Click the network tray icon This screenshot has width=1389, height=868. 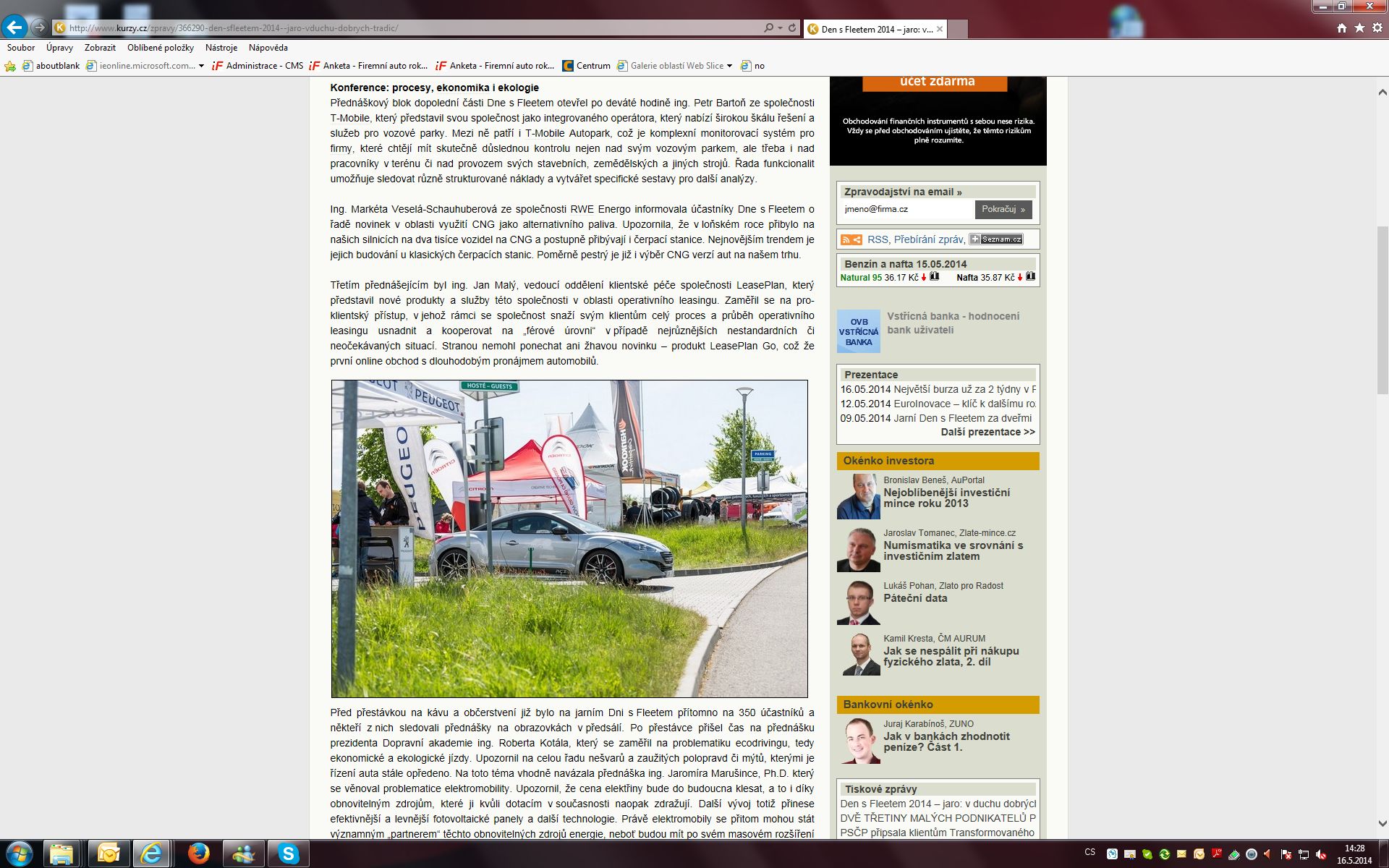click(1304, 854)
